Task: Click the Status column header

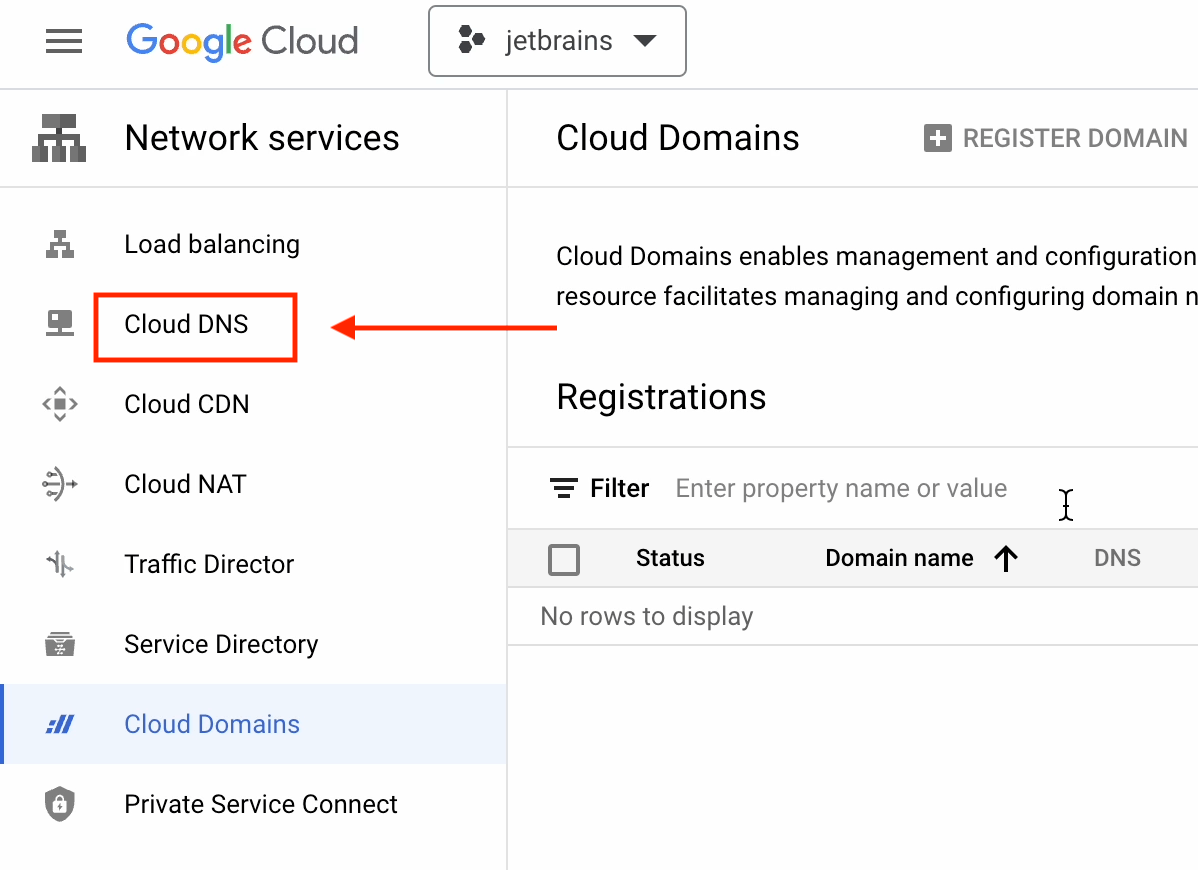Action: click(x=670, y=559)
